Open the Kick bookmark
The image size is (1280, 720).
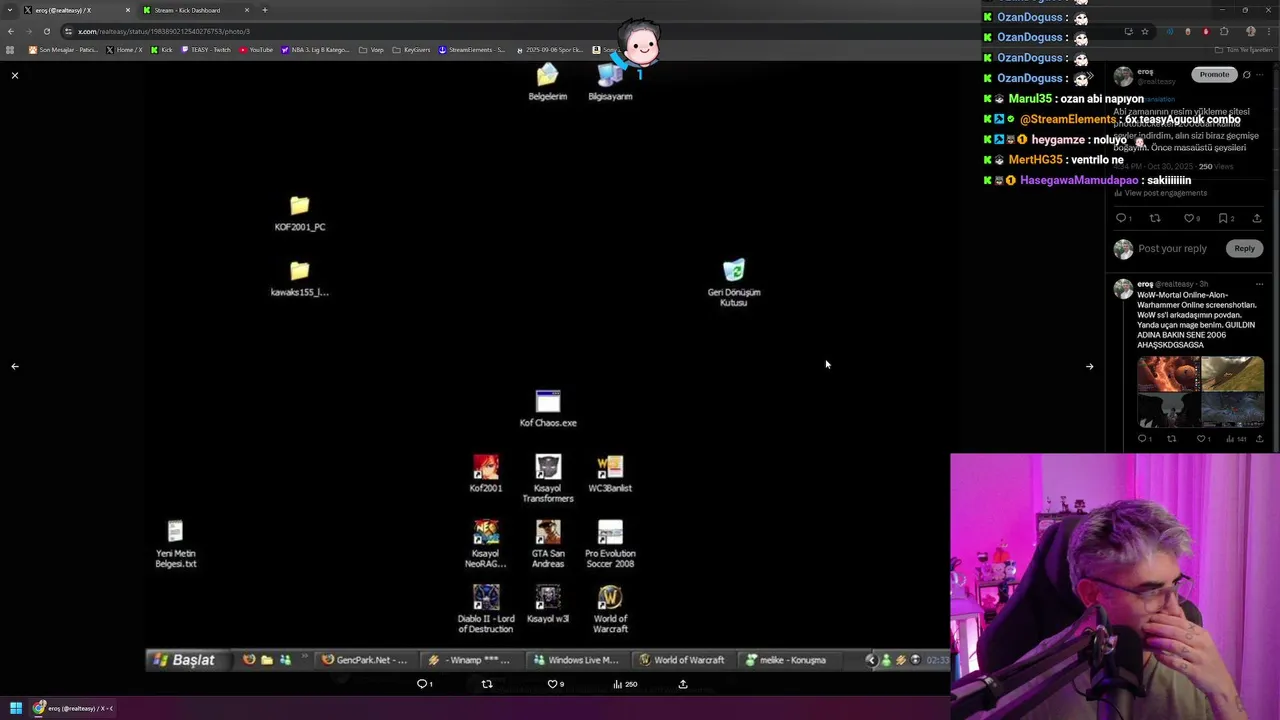click(161, 49)
